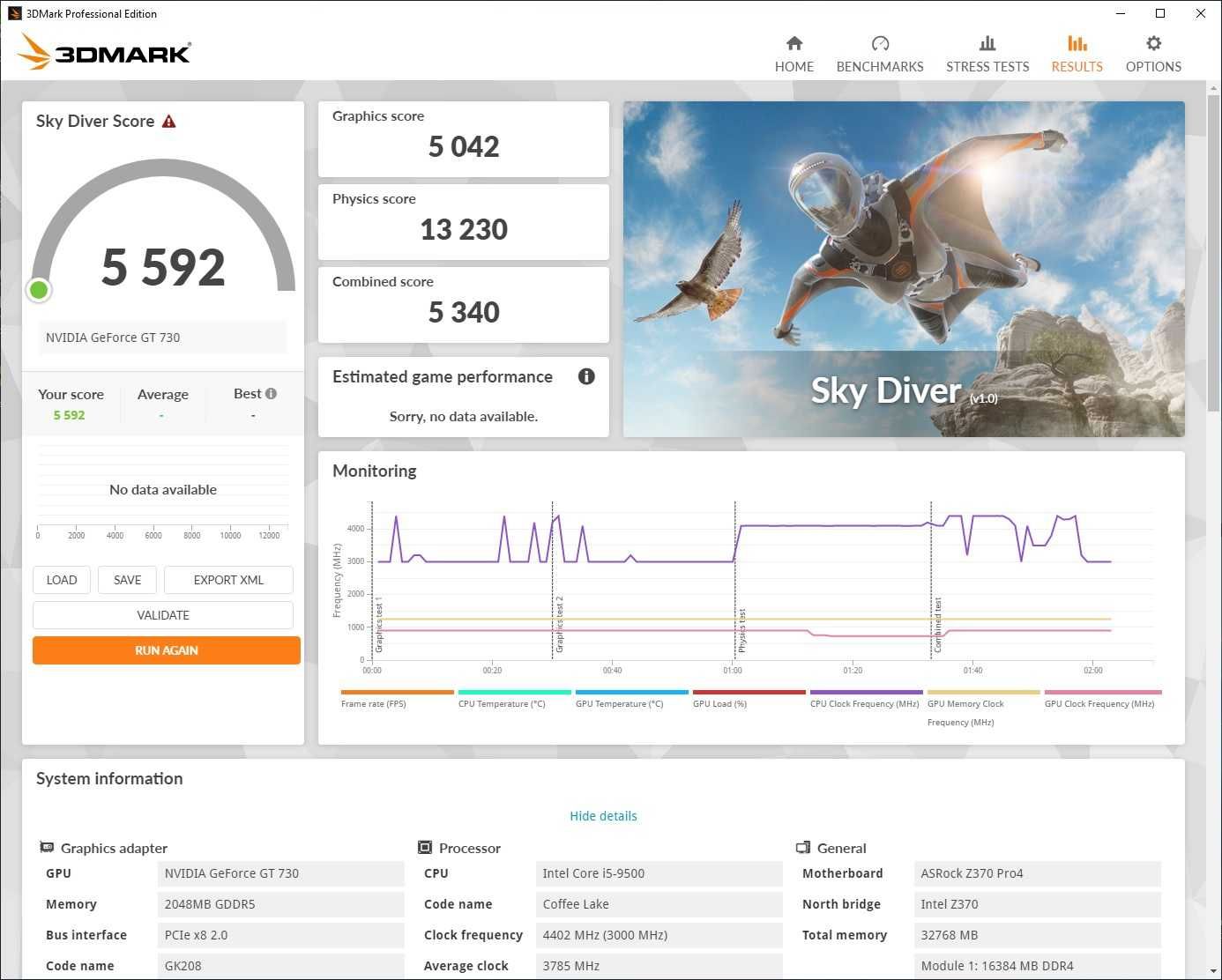Click the Physics test marker on chart

point(741,630)
